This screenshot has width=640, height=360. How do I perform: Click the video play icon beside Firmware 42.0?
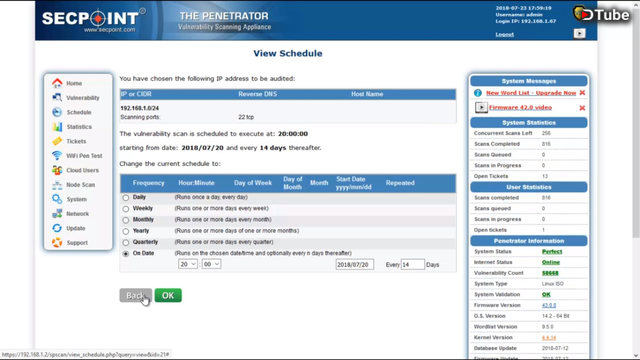tap(481, 107)
